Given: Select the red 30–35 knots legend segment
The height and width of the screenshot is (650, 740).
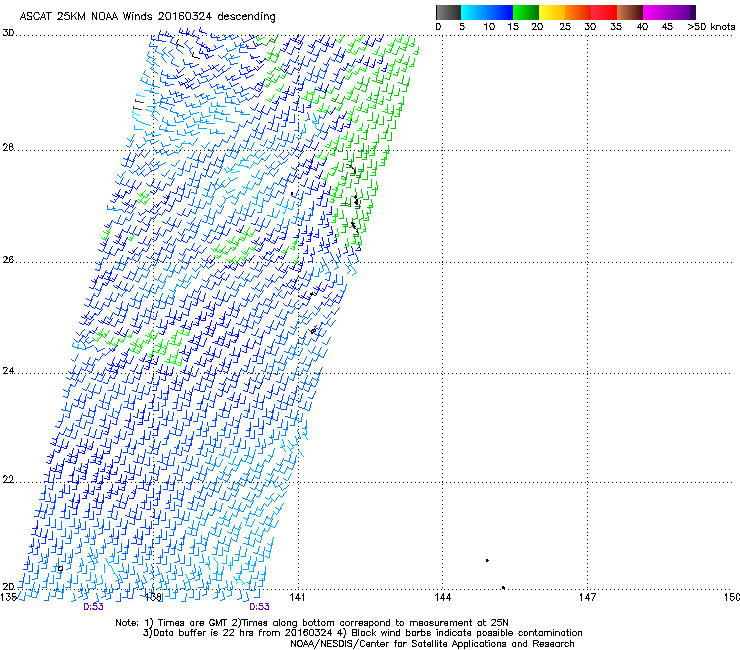Looking at the screenshot, I should coord(604,12).
